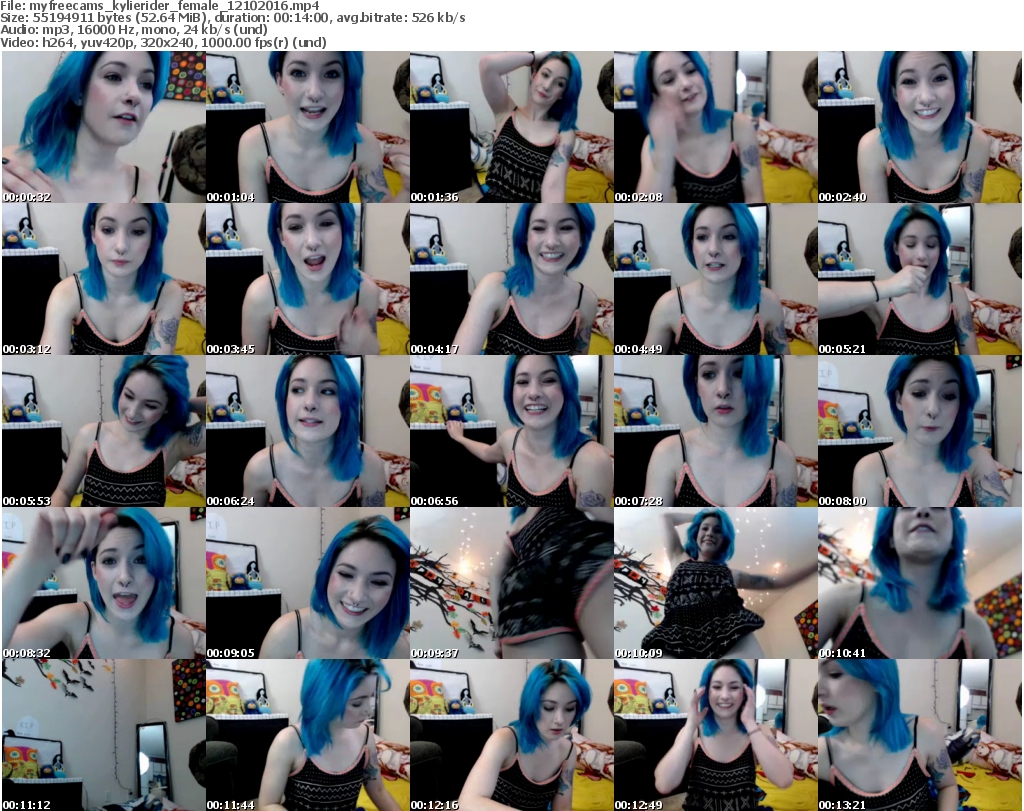Viewport: 1024px width, 811px height.
Task: Select the thumbnail timestamped 00:09:37
Action: [x=512, y=583]
